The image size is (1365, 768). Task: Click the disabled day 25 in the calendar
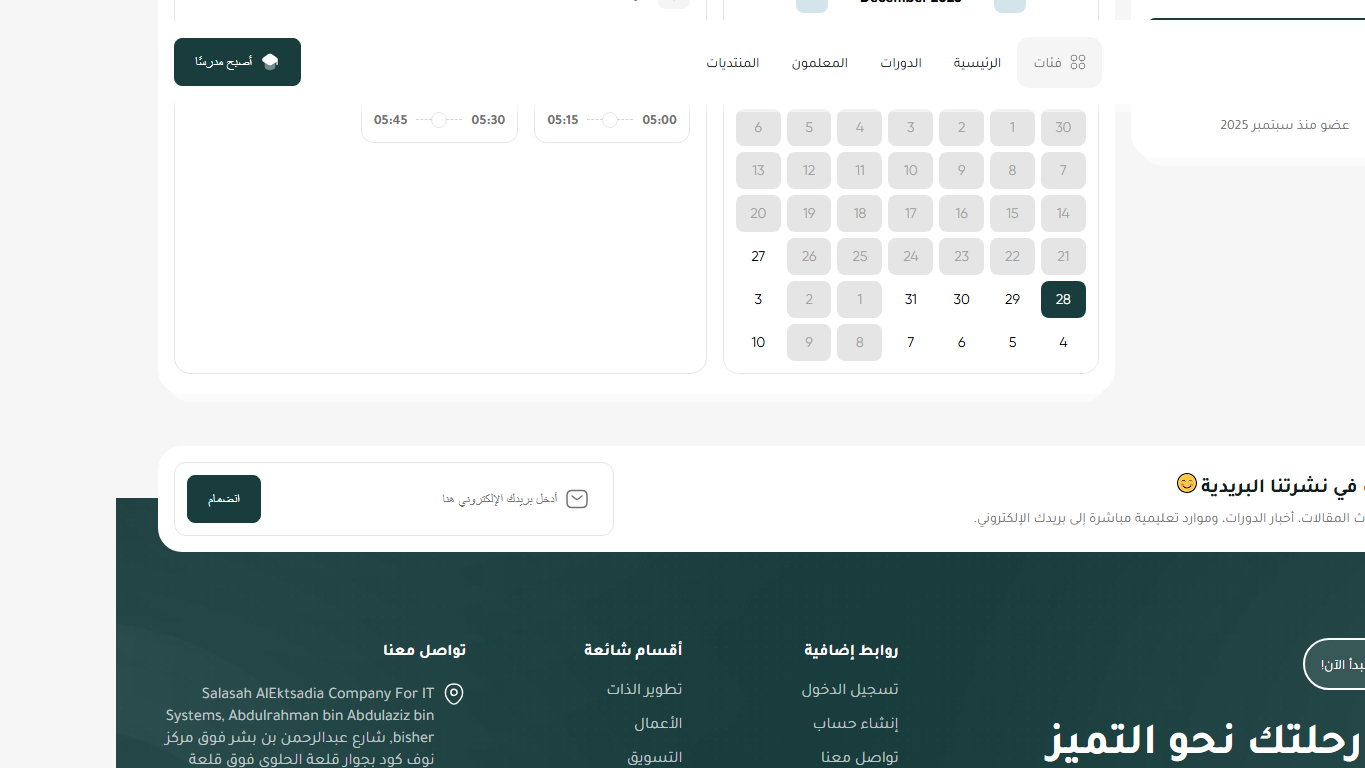tap(860, 256)
